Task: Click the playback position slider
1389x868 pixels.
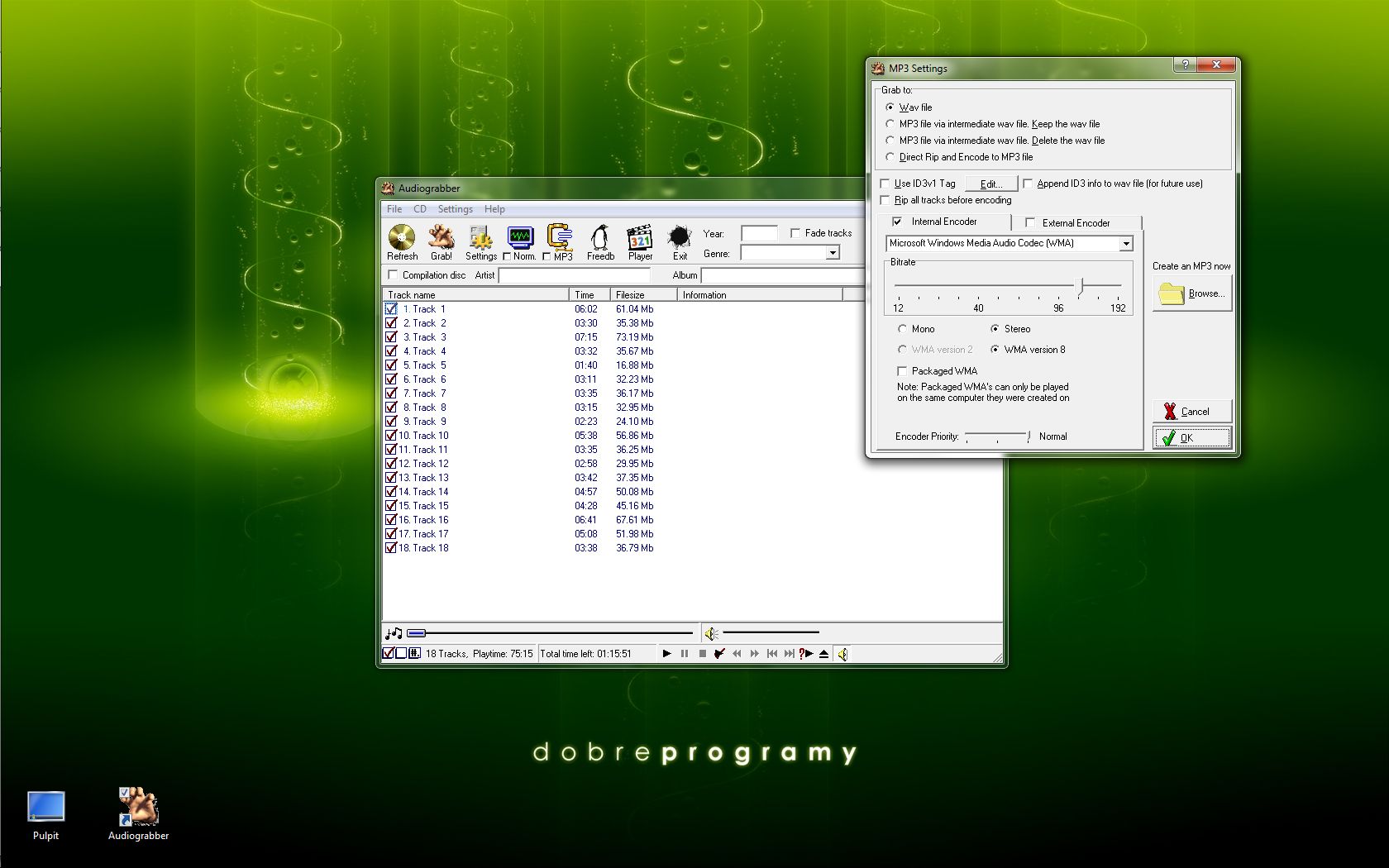Action: pos(550,633)
